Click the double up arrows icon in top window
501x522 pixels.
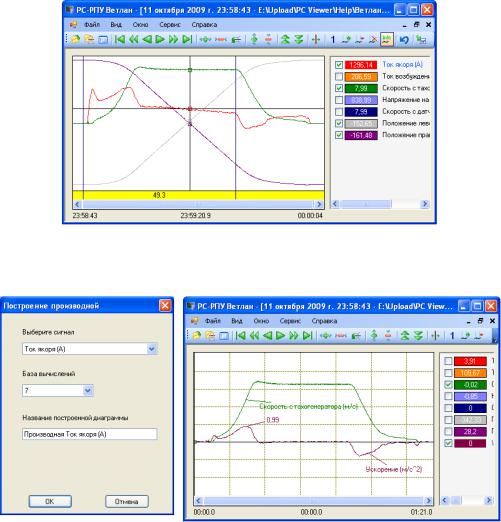click(x=285, y=39)
